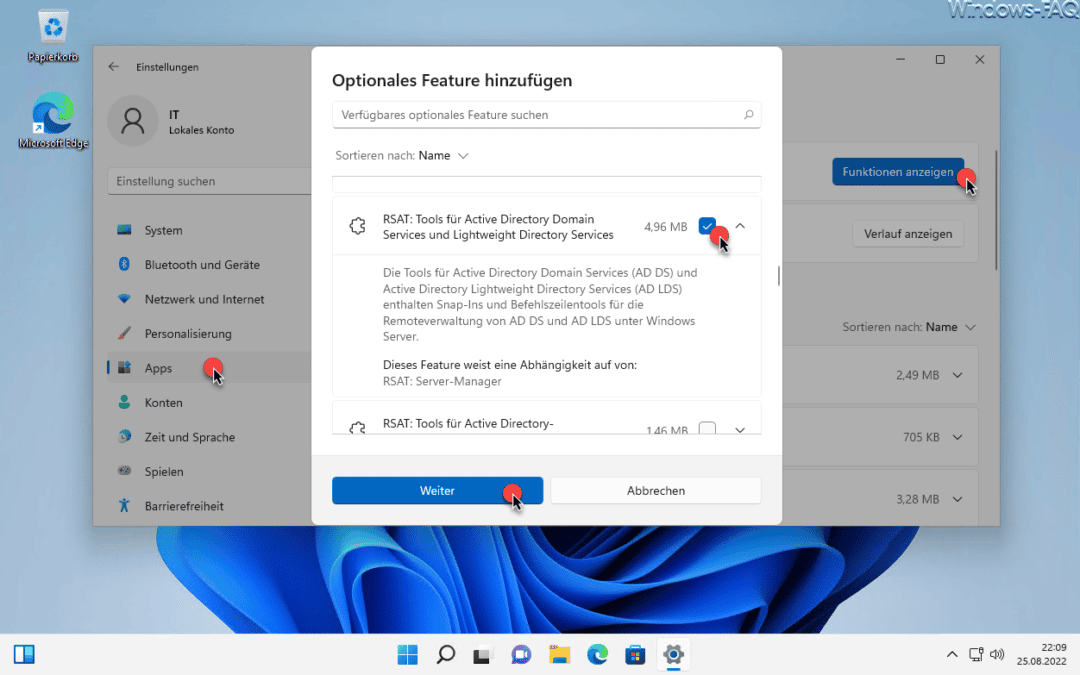Click 'Optionales Feature hinzufügen' dialog title

tap(452, 80)
